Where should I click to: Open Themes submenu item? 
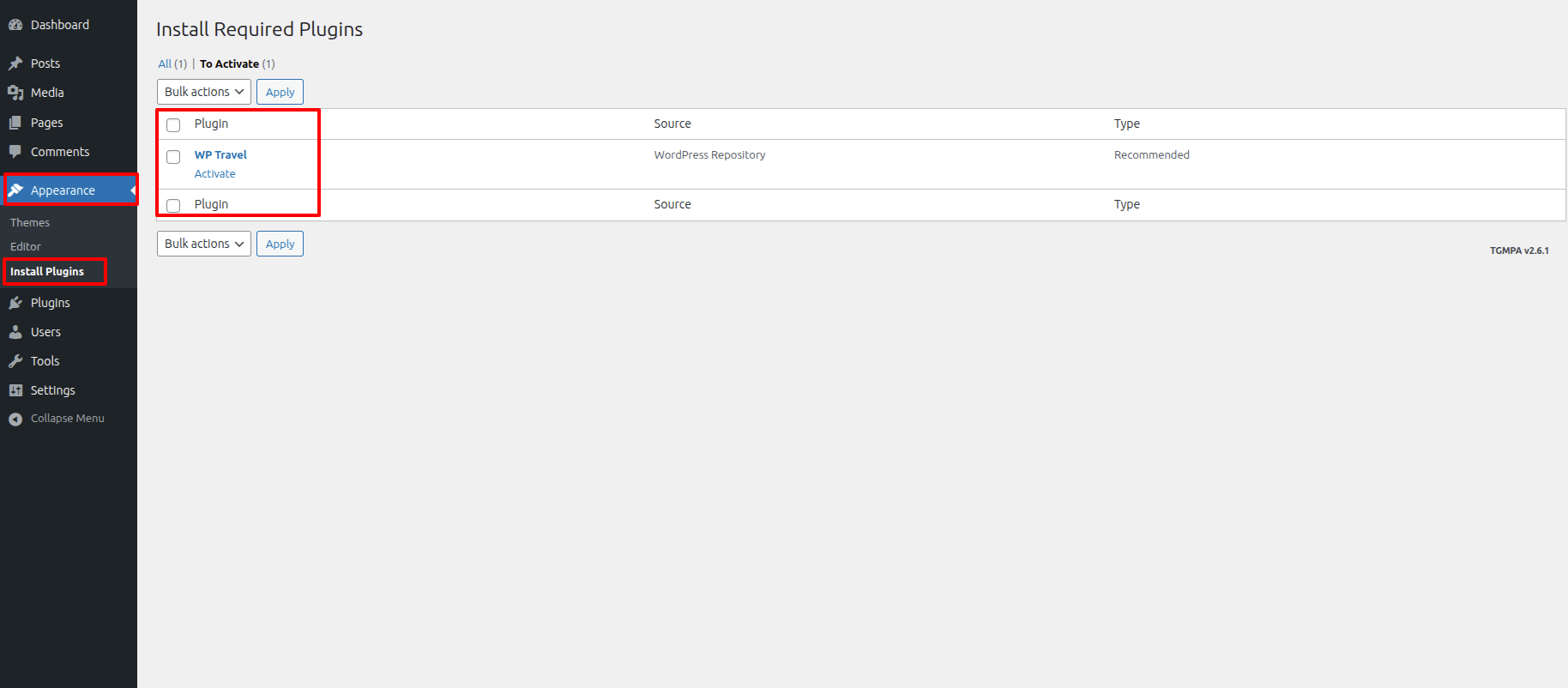pos(30,222)
